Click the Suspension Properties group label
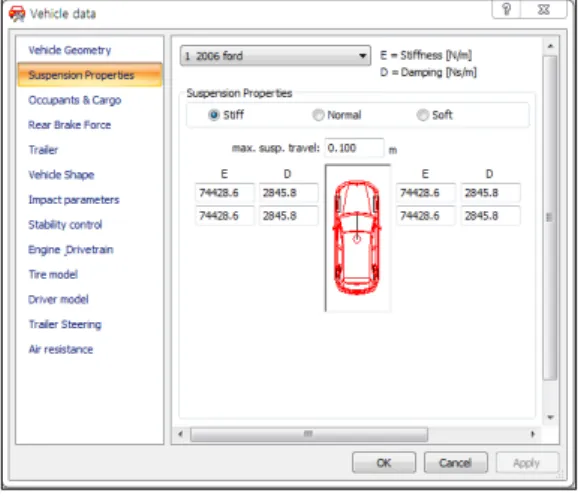578x496 pixels. tap(240, 93)
